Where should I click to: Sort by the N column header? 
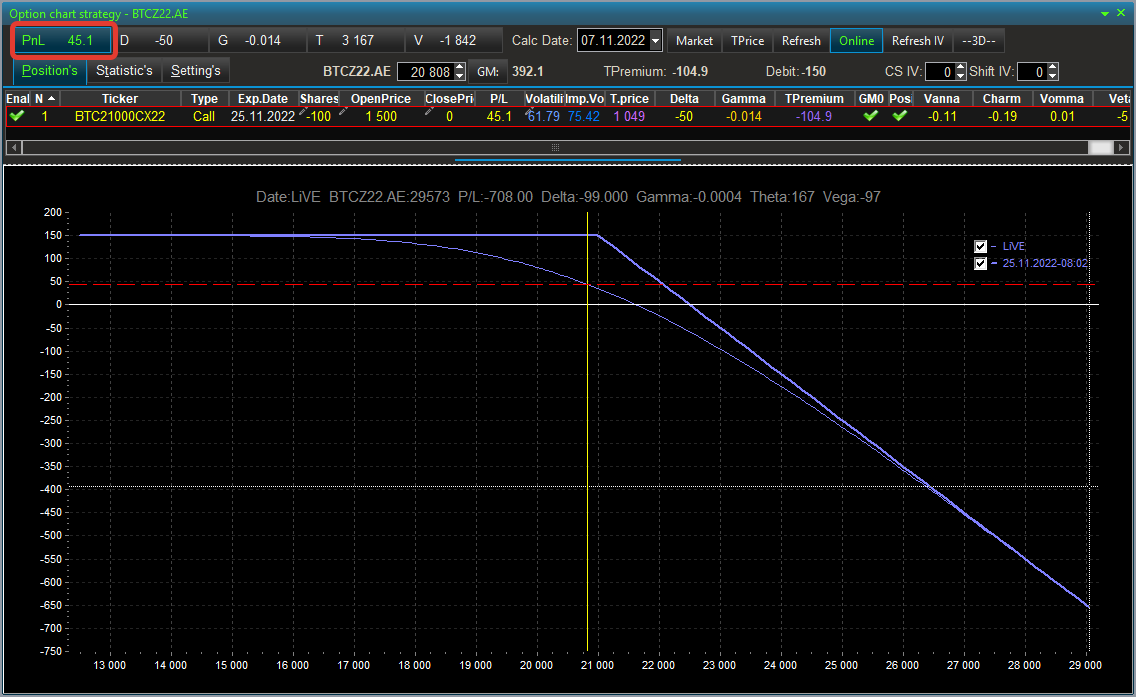45,99
